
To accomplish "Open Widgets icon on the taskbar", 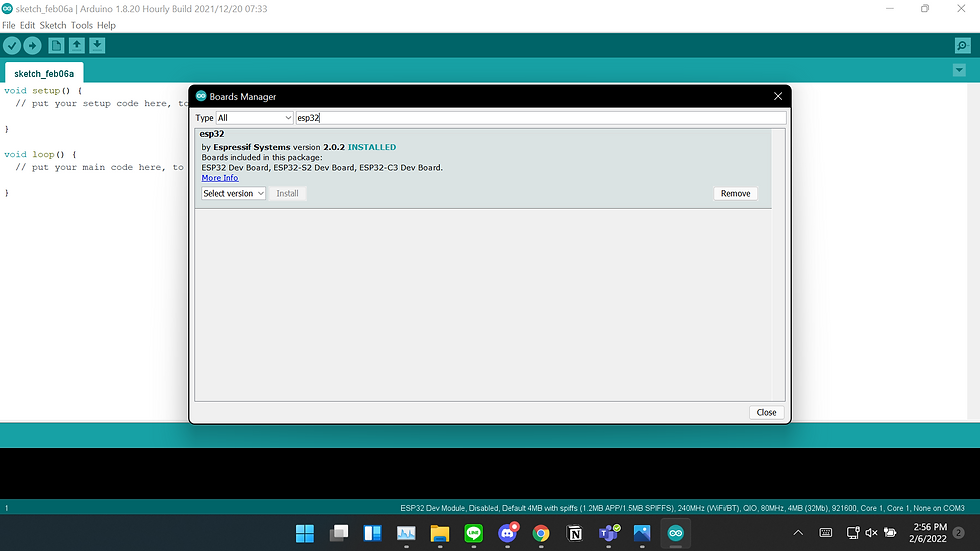I will [372, 533].
